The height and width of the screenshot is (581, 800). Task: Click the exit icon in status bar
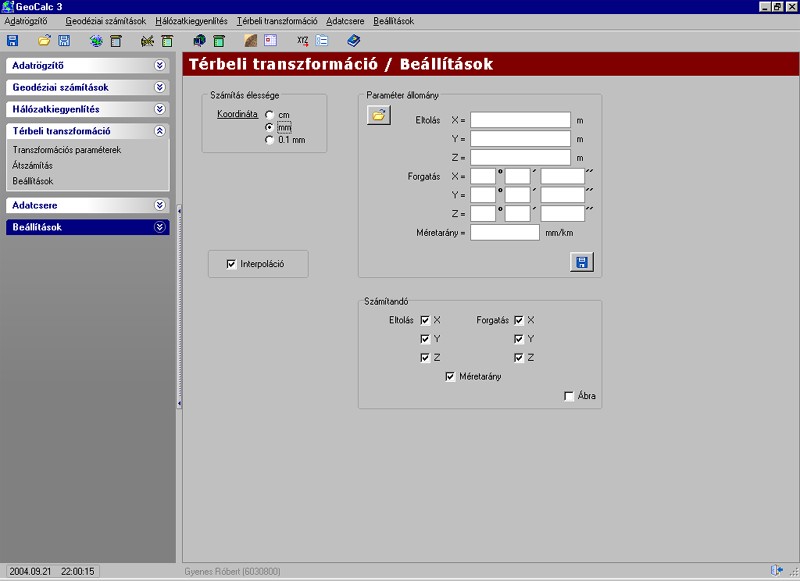pos(777,570)
